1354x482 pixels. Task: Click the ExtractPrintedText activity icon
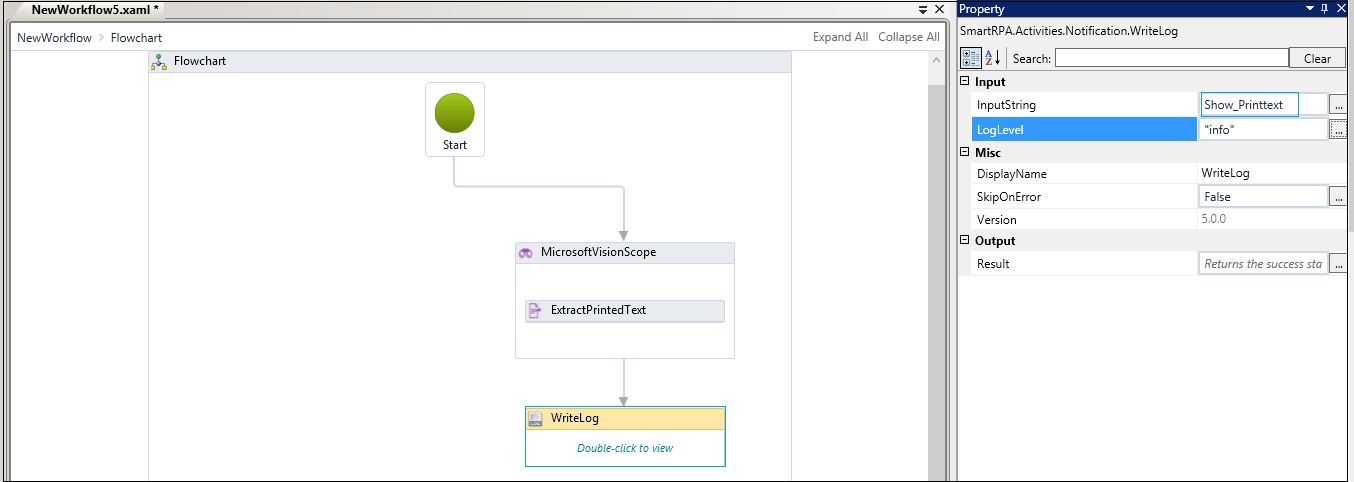[x=536, y=311]
